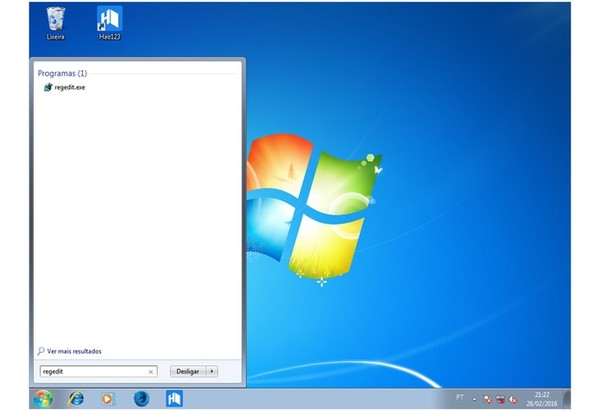Viewport: 600px width, 411px height.
Task: Open the Hao123 taskbar icon
Action: [174, 399]
